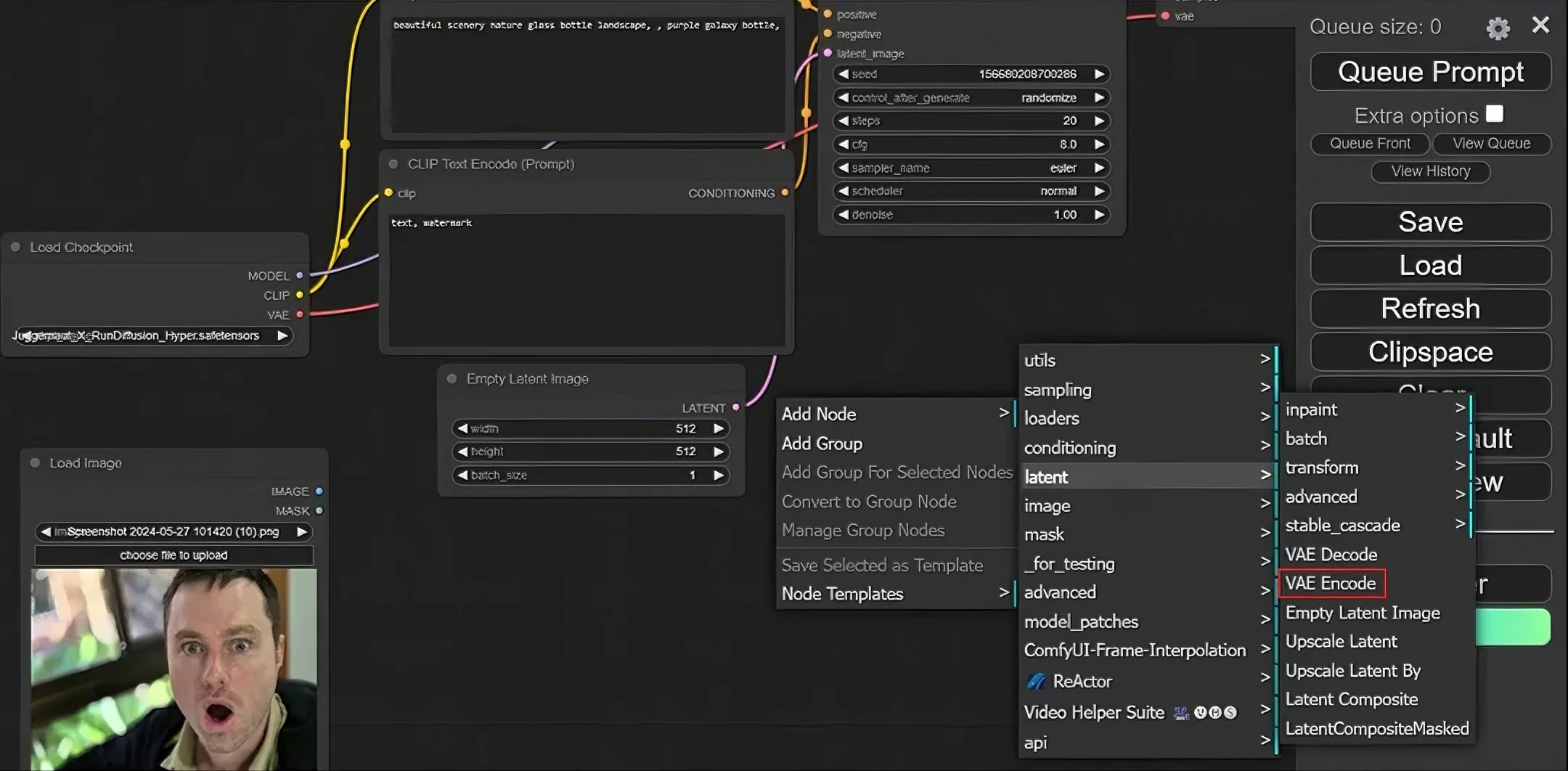Expand the stable_cascade submenu

point(1376,526)
